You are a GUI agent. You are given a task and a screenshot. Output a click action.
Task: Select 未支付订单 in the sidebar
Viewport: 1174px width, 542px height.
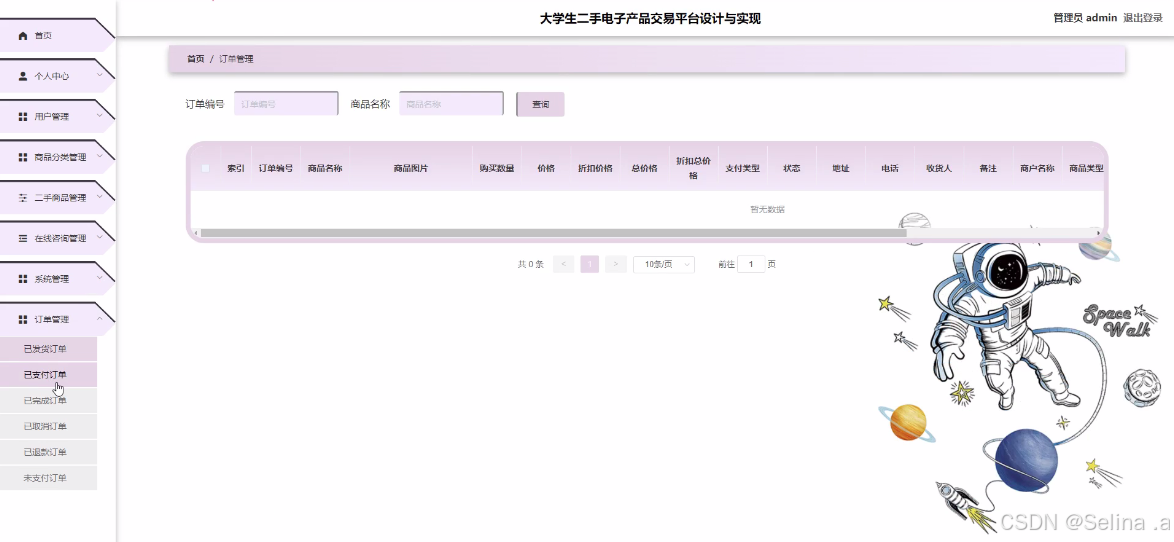48,478
